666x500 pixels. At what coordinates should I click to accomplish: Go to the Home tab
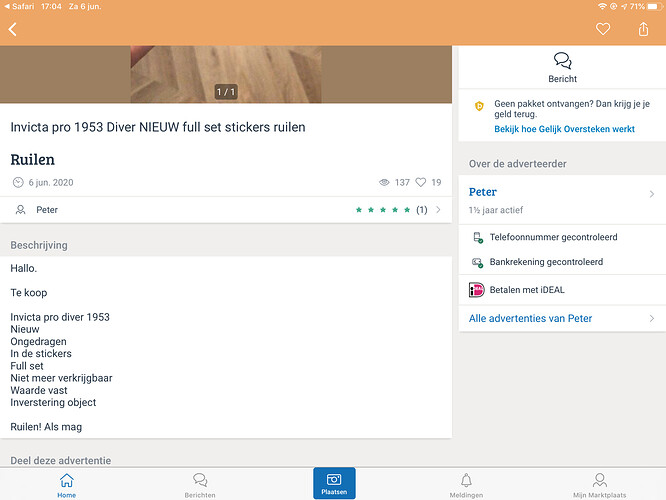pos(67,485)
